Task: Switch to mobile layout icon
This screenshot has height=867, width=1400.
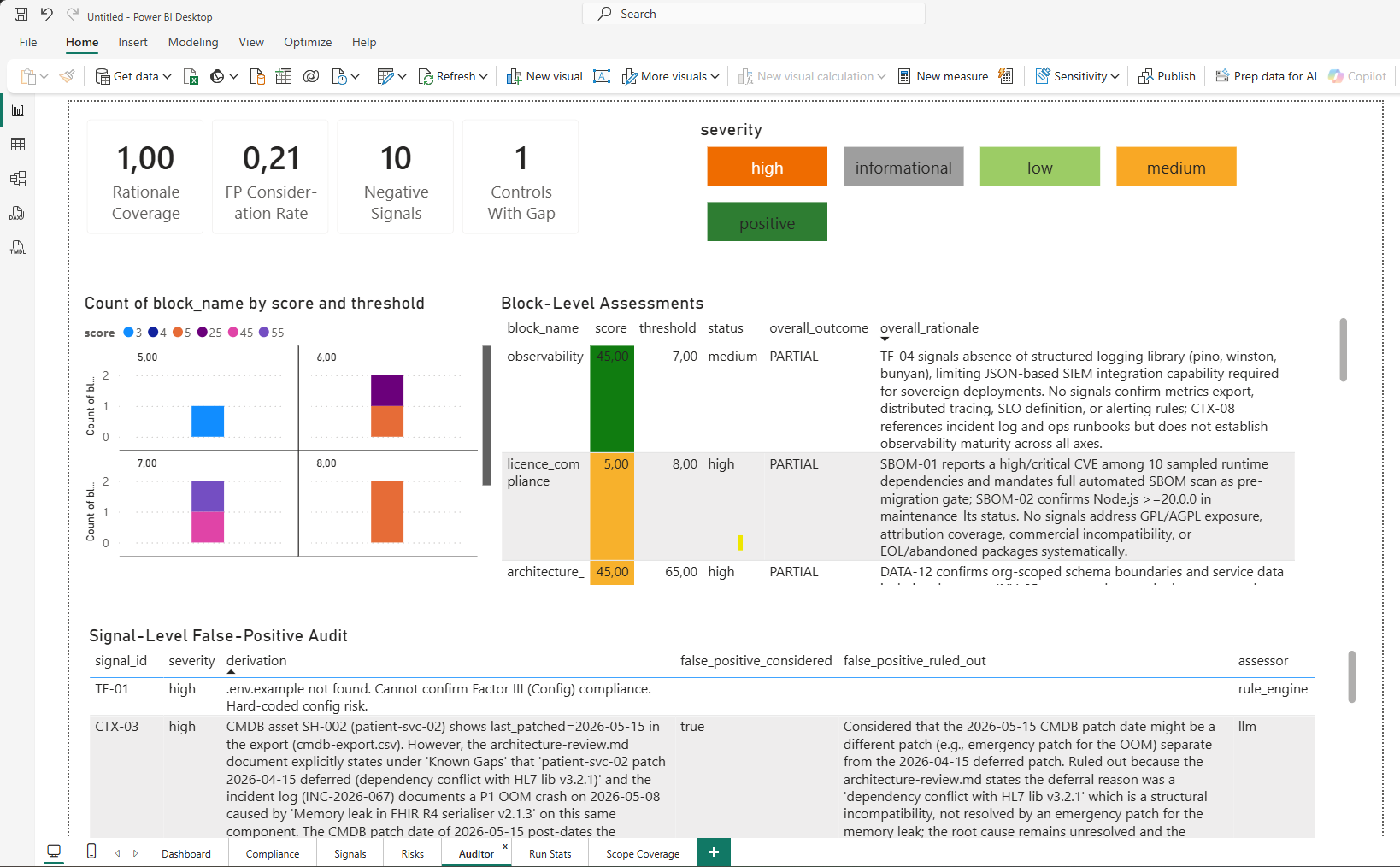Action: [91, 852]
